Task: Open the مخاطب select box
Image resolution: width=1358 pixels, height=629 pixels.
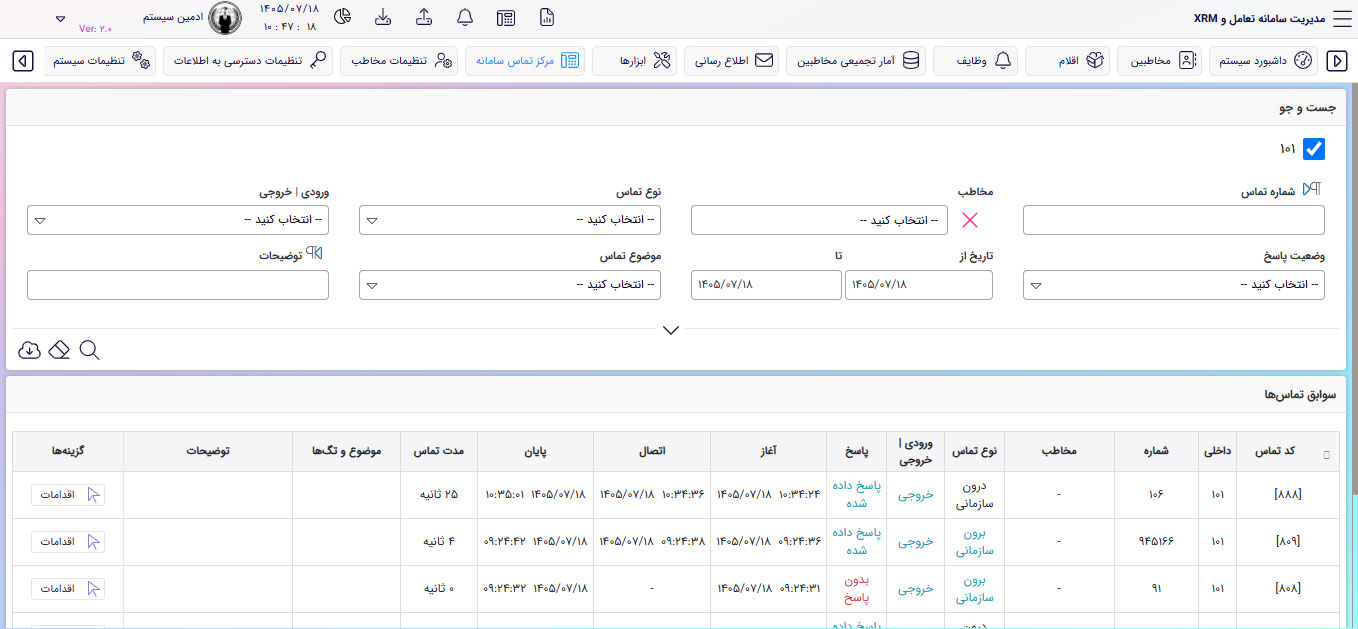Action: tap(819, 221)
